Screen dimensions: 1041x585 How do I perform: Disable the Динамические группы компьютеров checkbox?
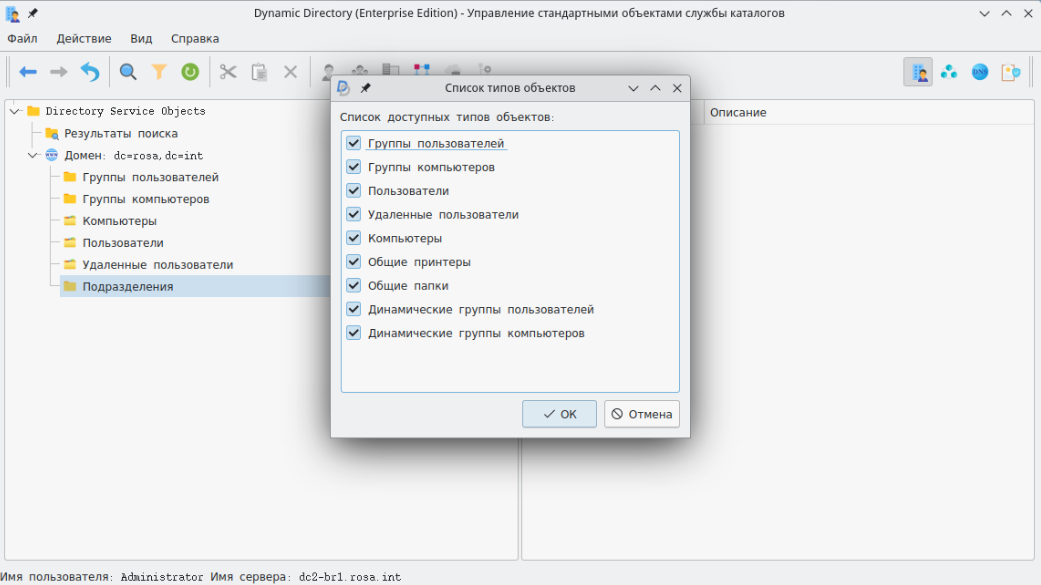[x=353, y=333]
